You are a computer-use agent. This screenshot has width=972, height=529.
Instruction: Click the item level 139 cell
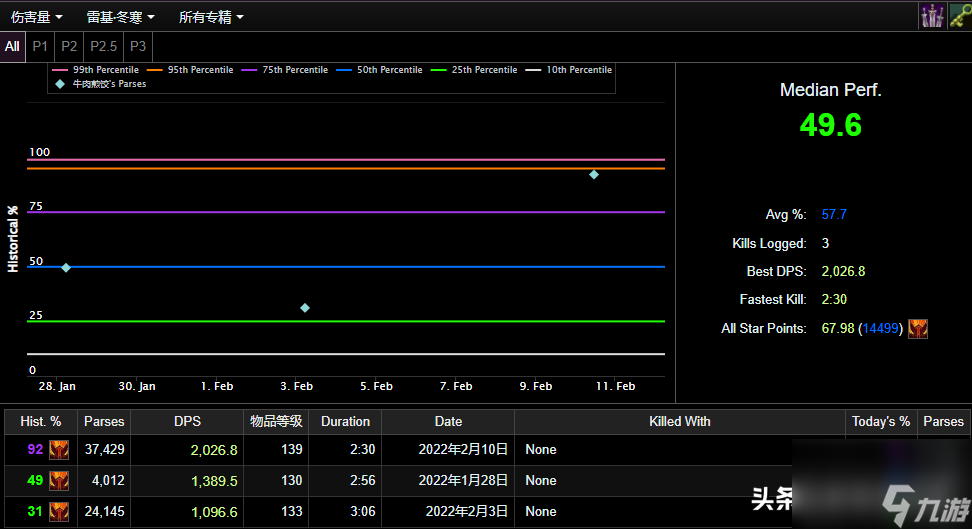(276, 450)
